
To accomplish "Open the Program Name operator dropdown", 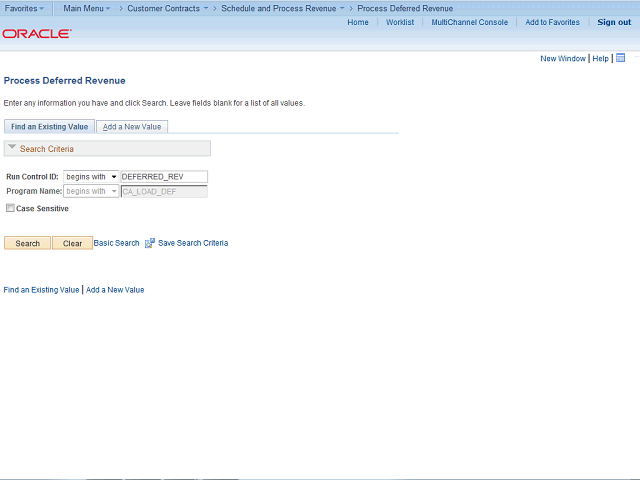I will [x=91, y=191].
